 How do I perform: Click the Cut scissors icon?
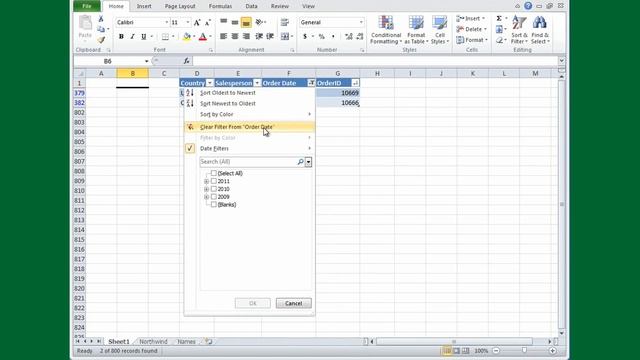tap(101, 19)
